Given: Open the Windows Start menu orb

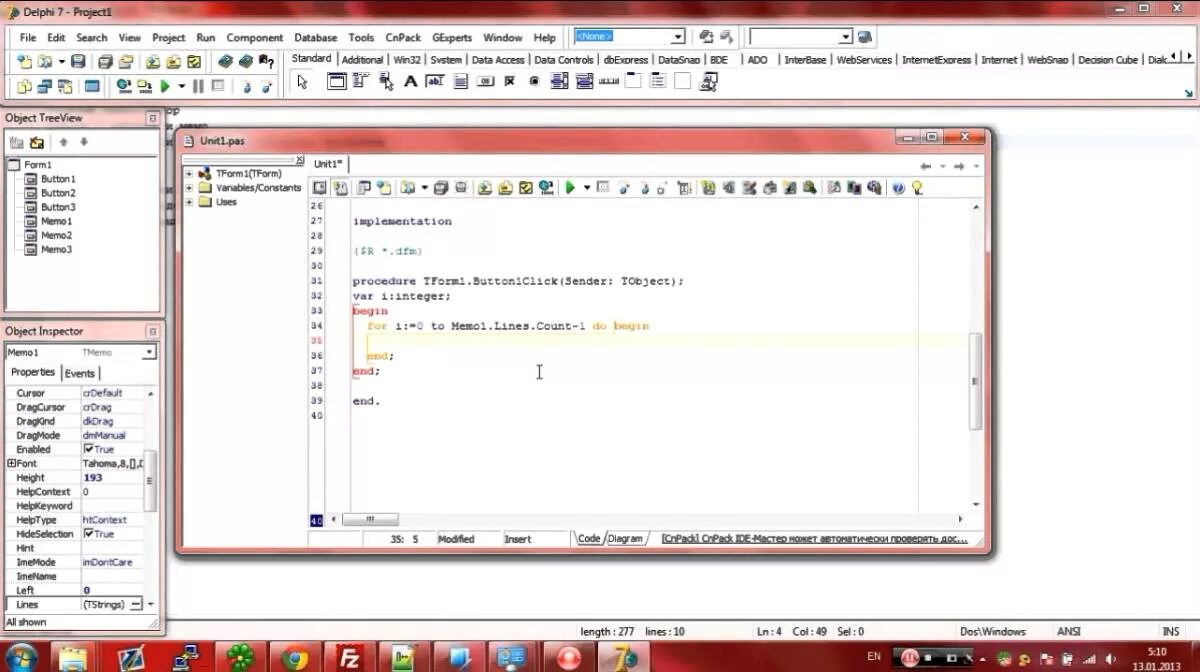Looking at the screenshot, I should point(21,657).
